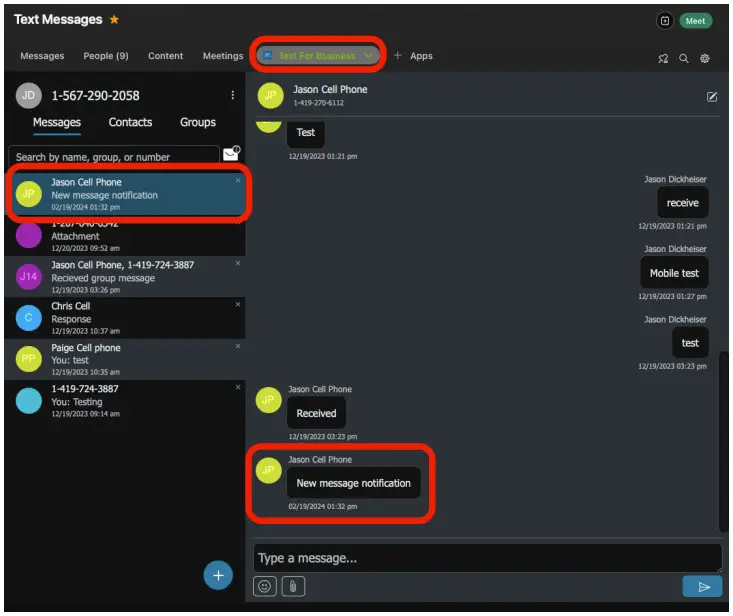Send the message with the arrow button
Screen dimensions: 733x616
(702, 587)
